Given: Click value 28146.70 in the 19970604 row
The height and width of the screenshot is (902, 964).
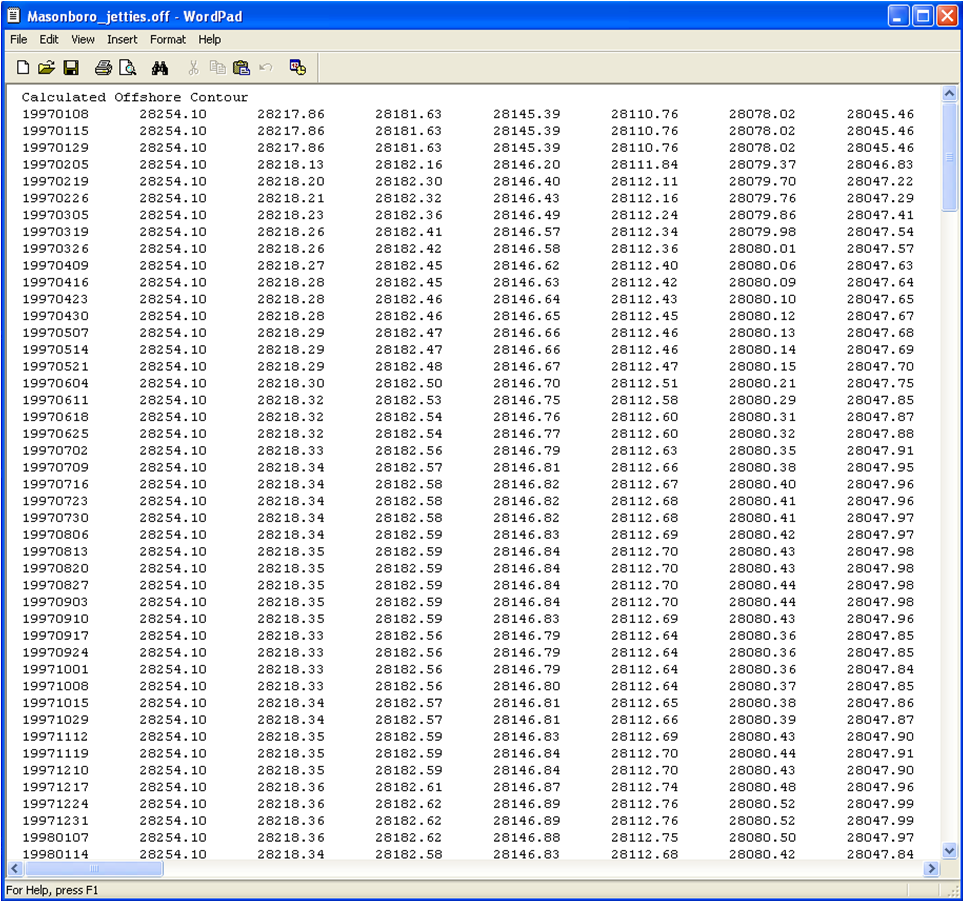Looking at the screenshot, I should [x=526, y=383].
